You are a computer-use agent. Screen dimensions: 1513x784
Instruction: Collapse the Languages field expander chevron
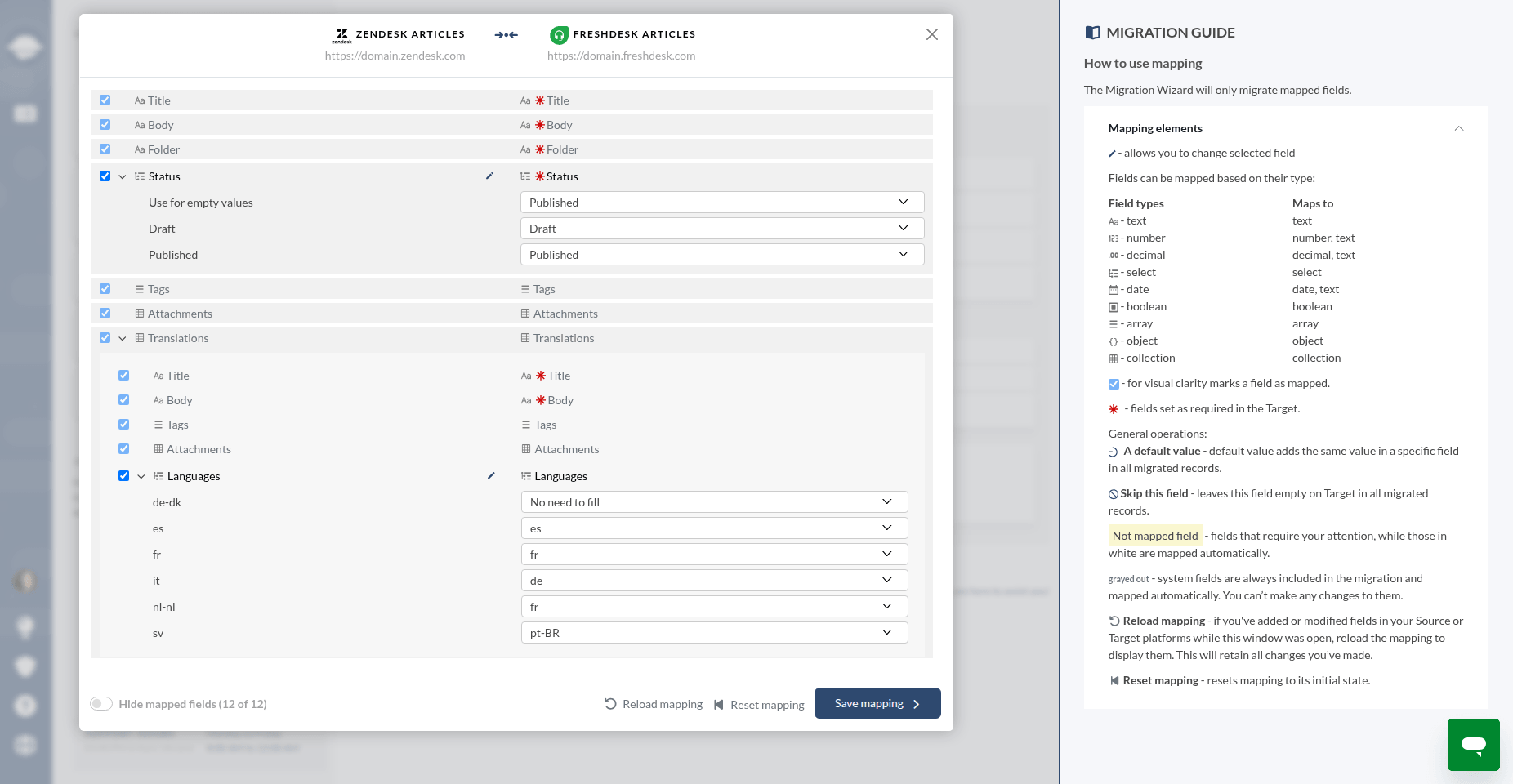[x=141, y=476]
